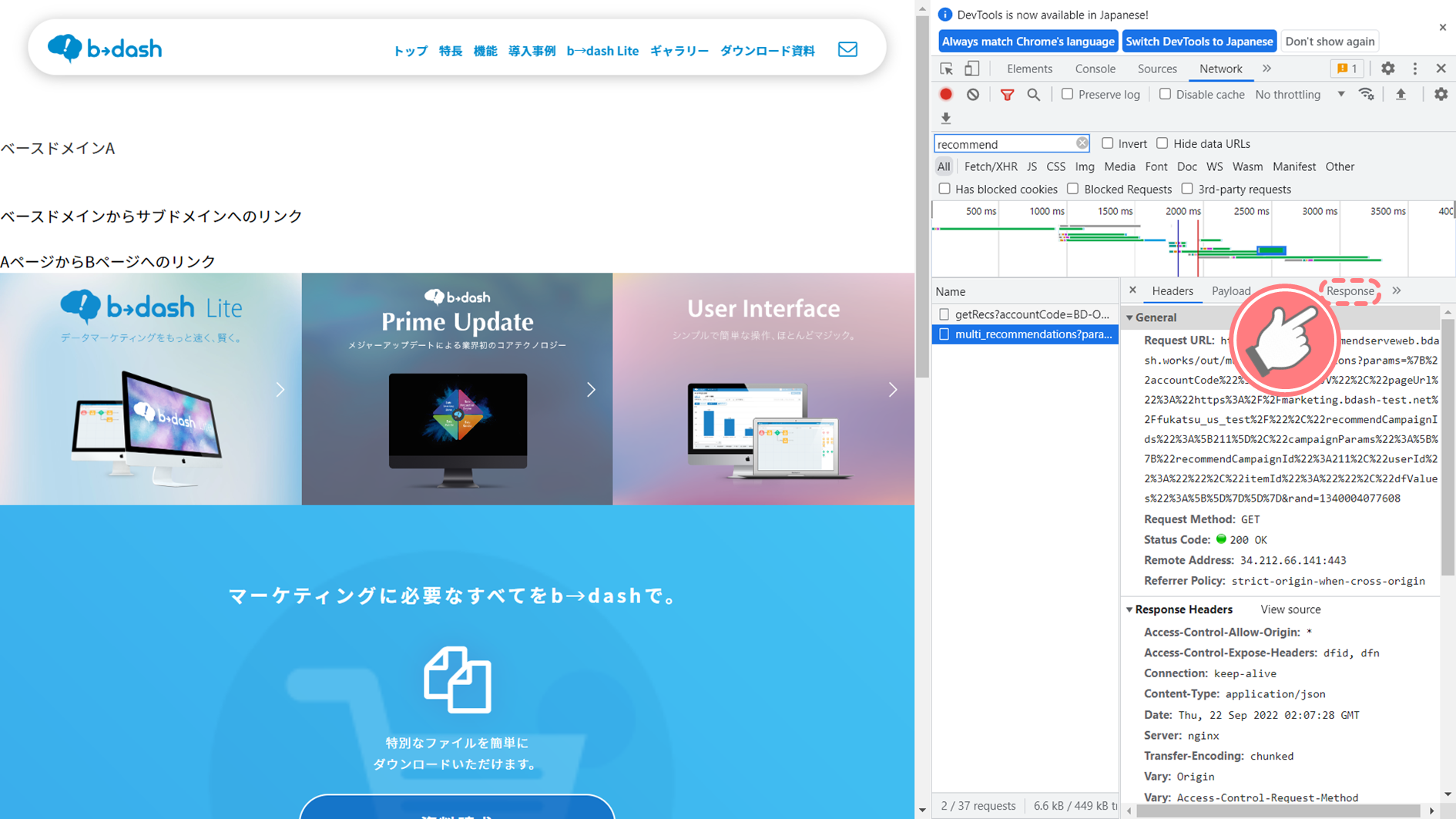1456x819 pixels.
Task: Click the next arrow on Prime Update card
Action: click(591, 390)
